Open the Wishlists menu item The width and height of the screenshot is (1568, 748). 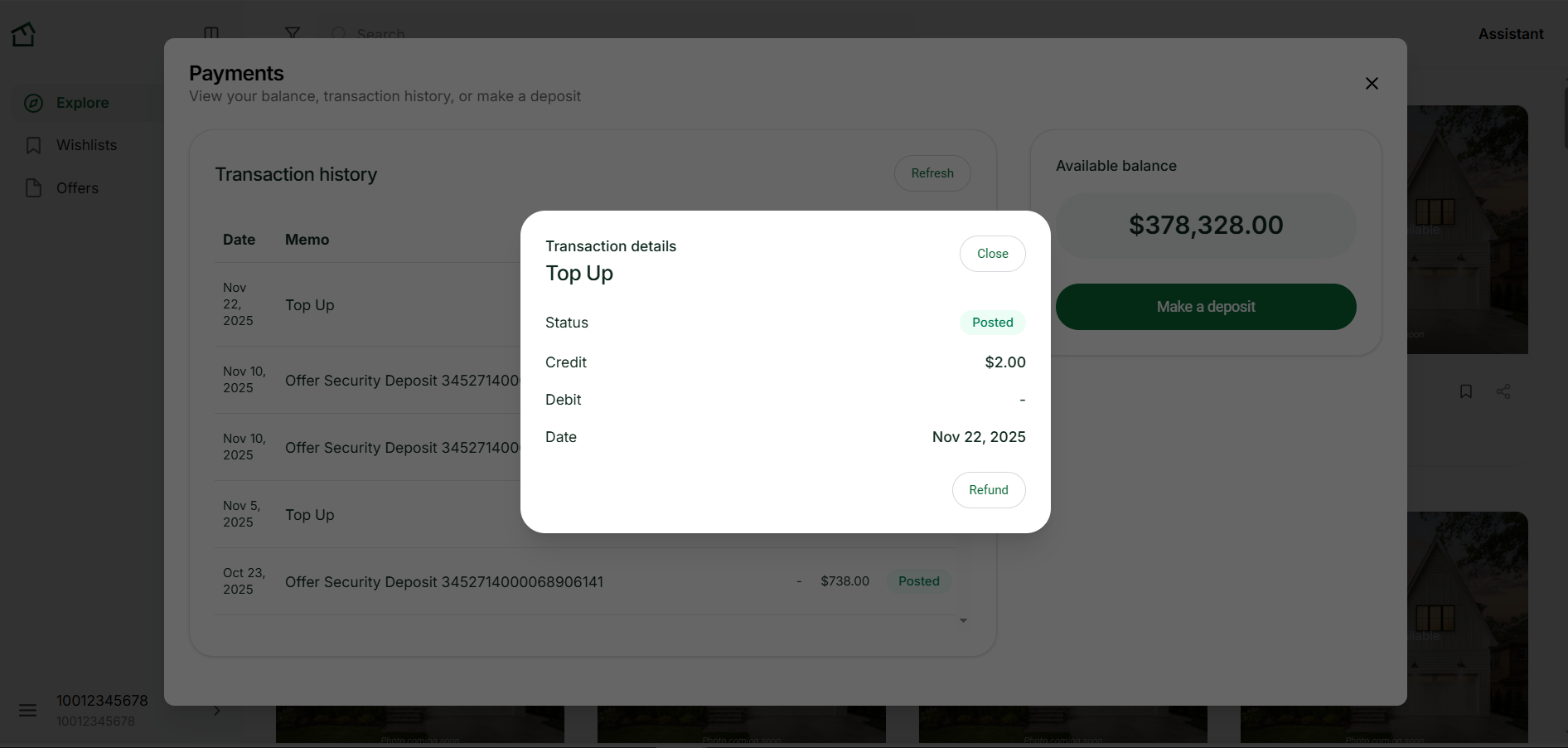[86, 145]
